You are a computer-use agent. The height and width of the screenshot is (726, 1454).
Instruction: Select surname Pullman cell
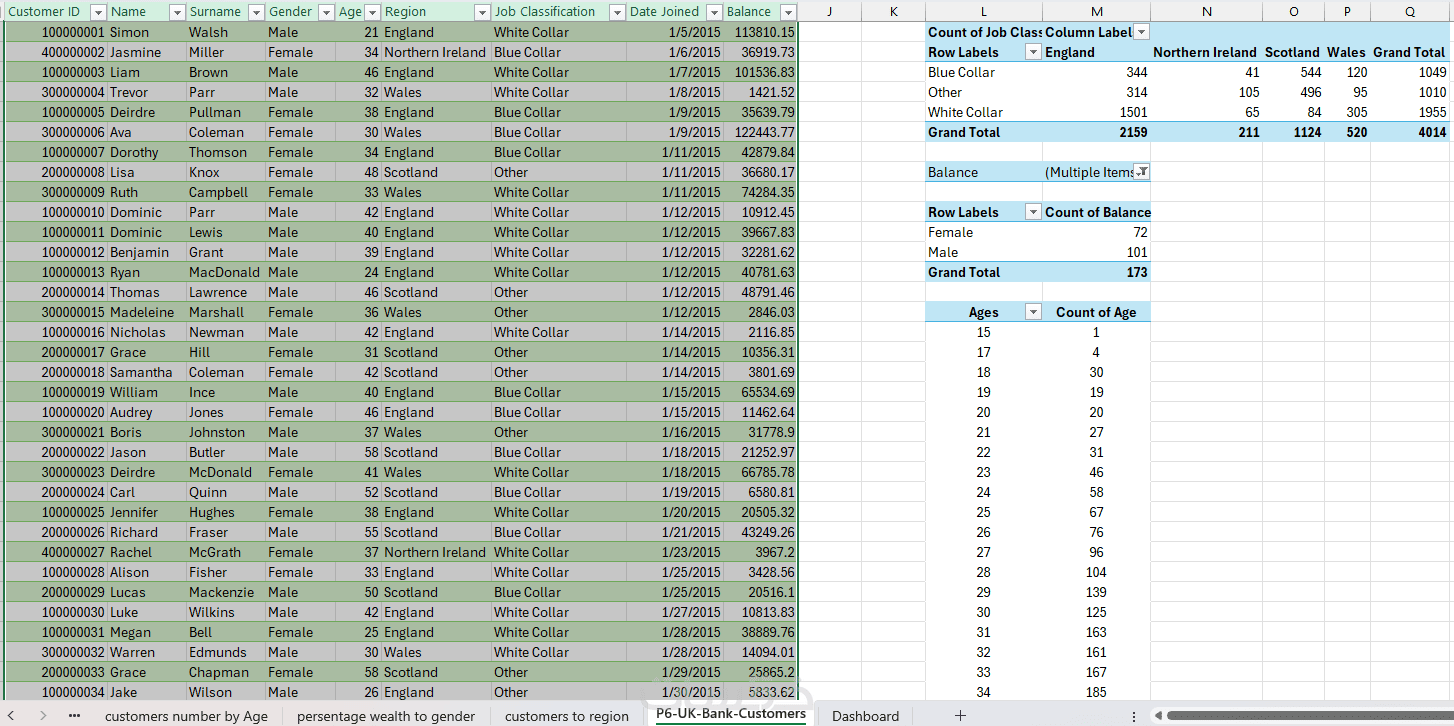226,112
